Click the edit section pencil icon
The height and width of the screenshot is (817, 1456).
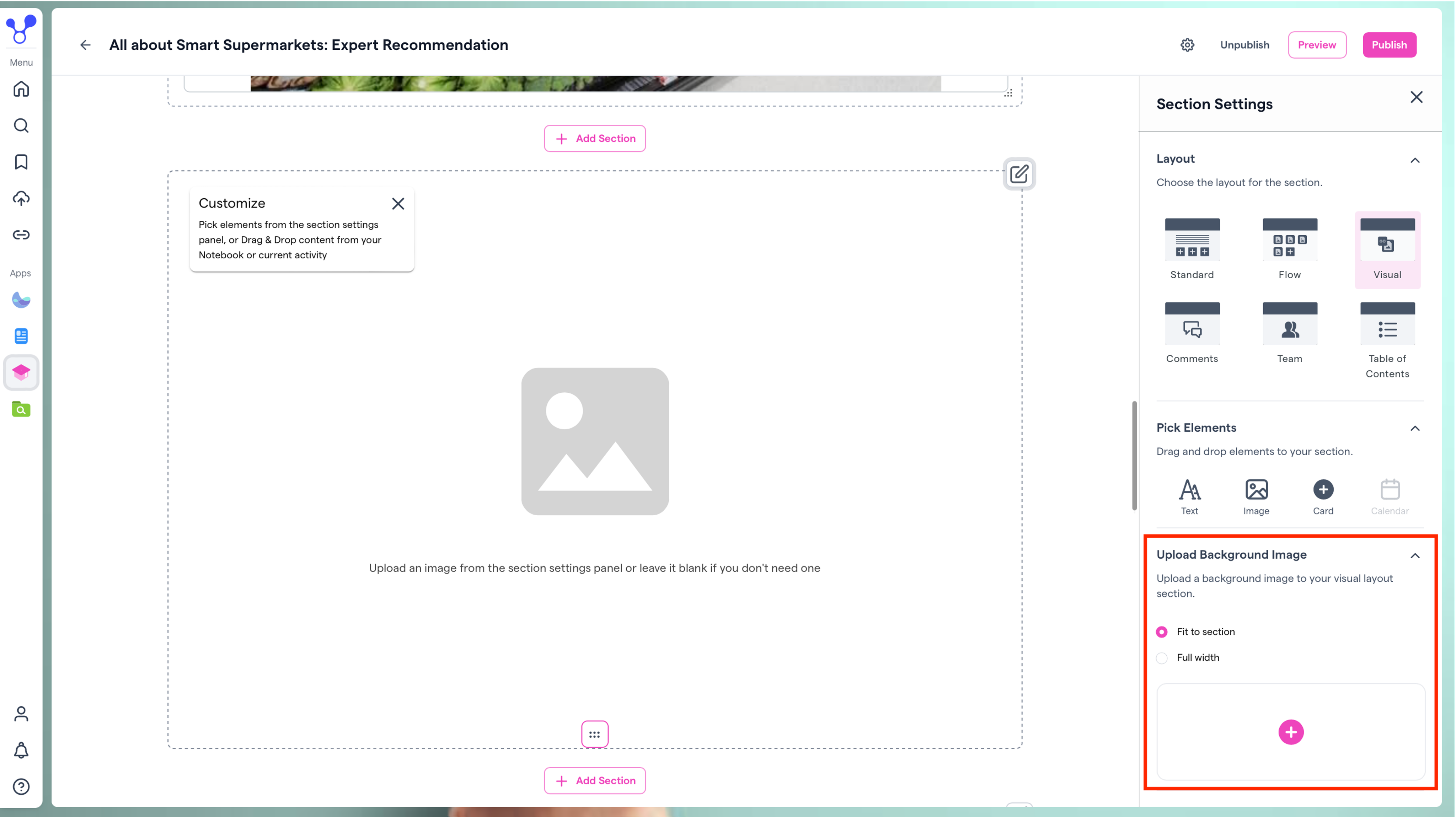pyautogui.click(x=1019, y=174)
